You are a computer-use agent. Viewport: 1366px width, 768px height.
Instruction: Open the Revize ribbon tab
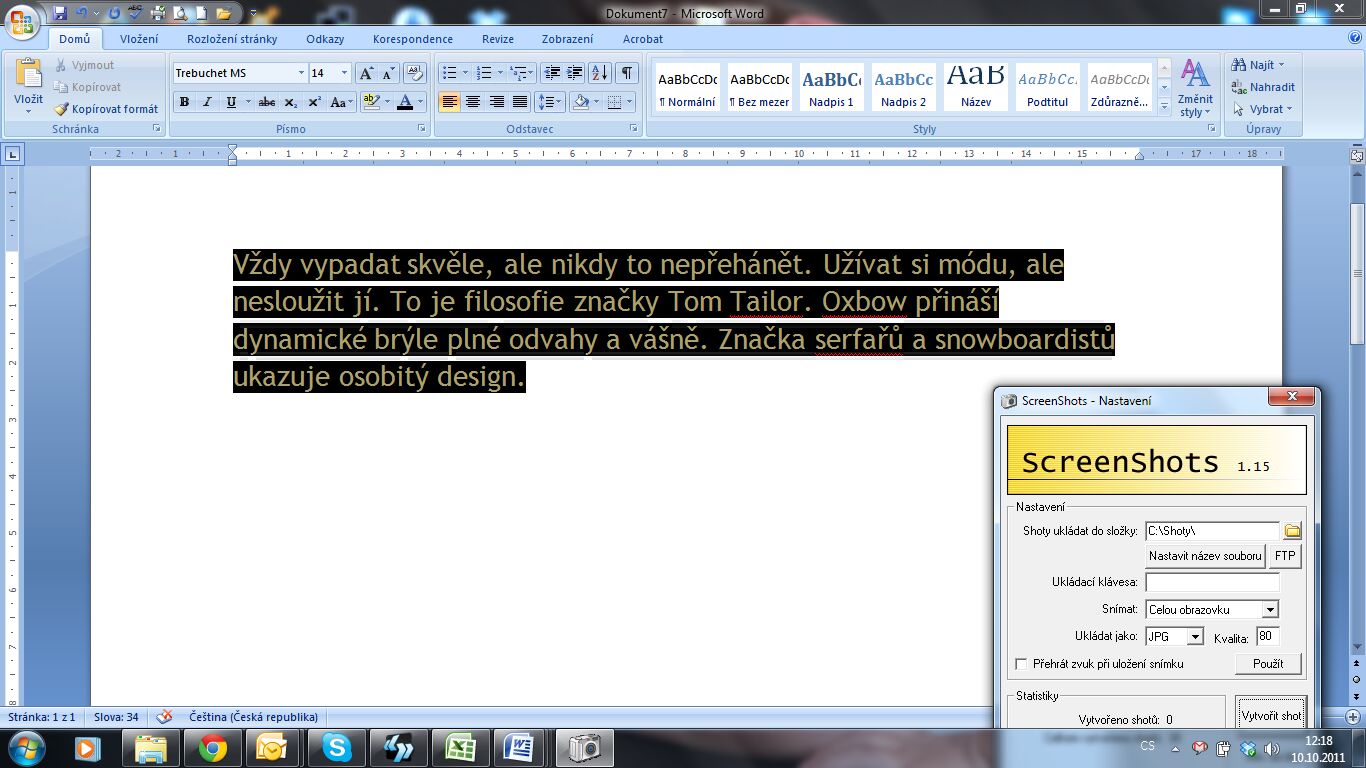(497, 39)
